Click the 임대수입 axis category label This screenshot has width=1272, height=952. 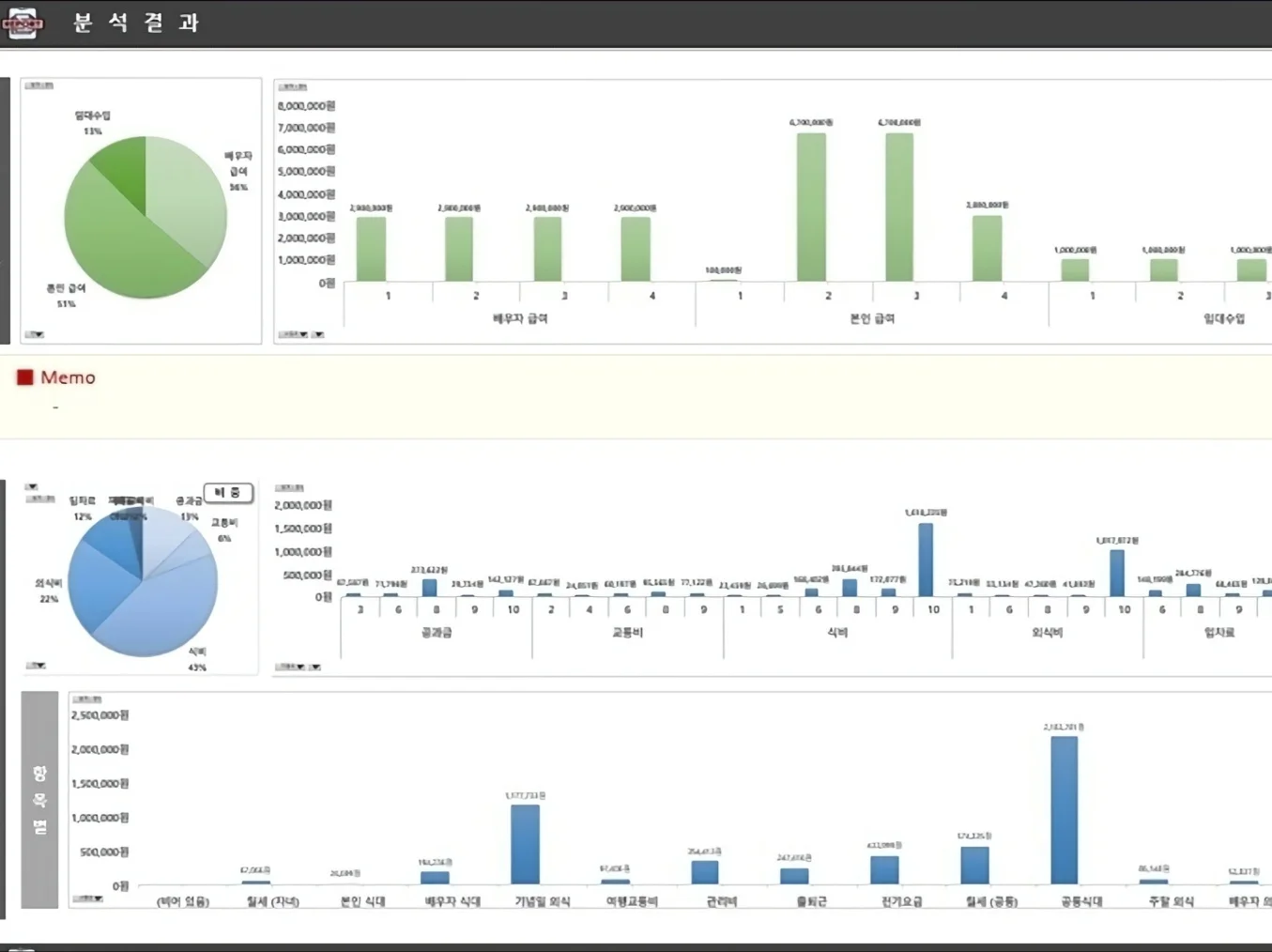pyautogui.click(x=1224, y=319)
